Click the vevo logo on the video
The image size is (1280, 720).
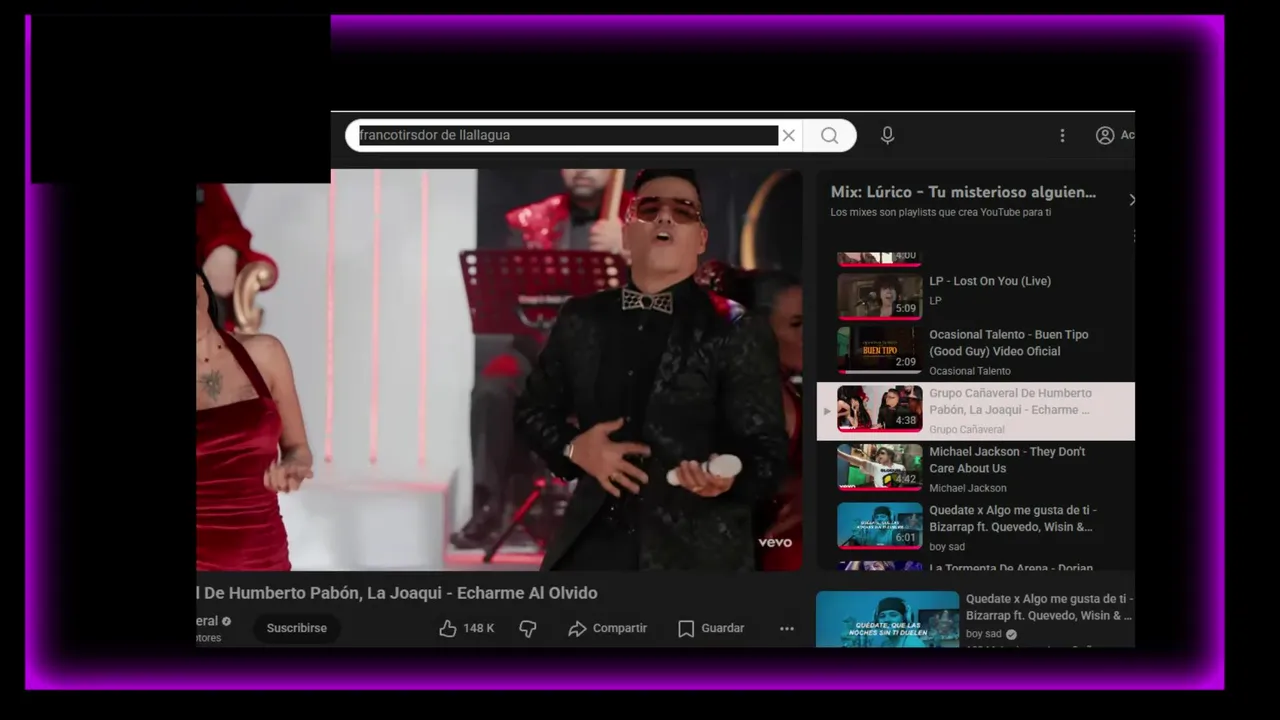tap(775, 543)
